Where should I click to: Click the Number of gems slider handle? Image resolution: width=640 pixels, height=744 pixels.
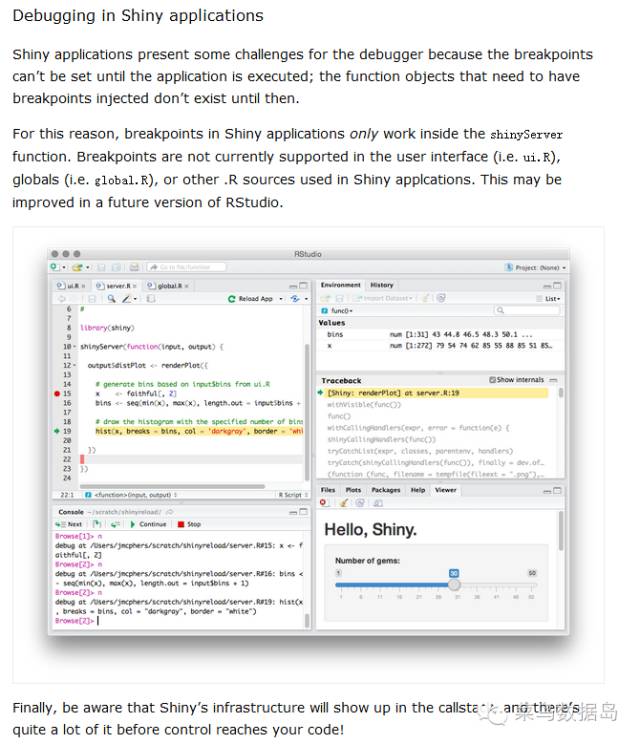(x=454, y=585)
